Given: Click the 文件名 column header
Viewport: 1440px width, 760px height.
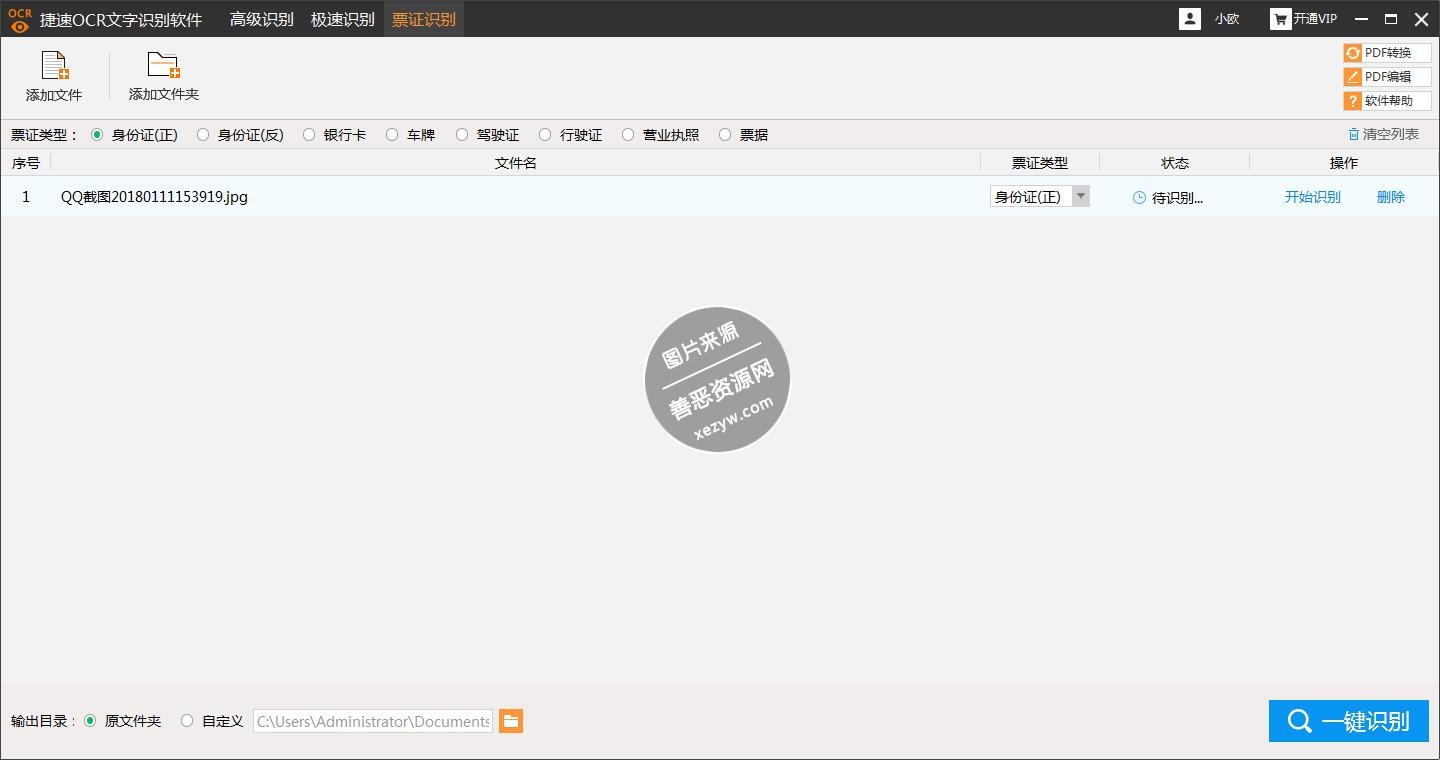Looking at the screenshot, I should [x=516, y=163].
